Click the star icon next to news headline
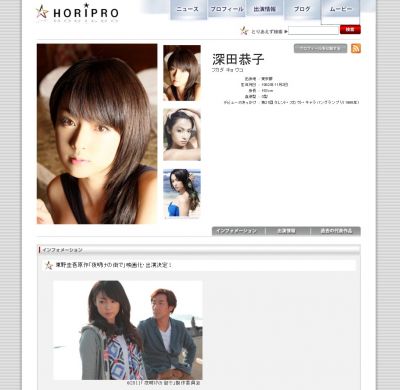The image size is (400, 390). (x=49, y=265)
